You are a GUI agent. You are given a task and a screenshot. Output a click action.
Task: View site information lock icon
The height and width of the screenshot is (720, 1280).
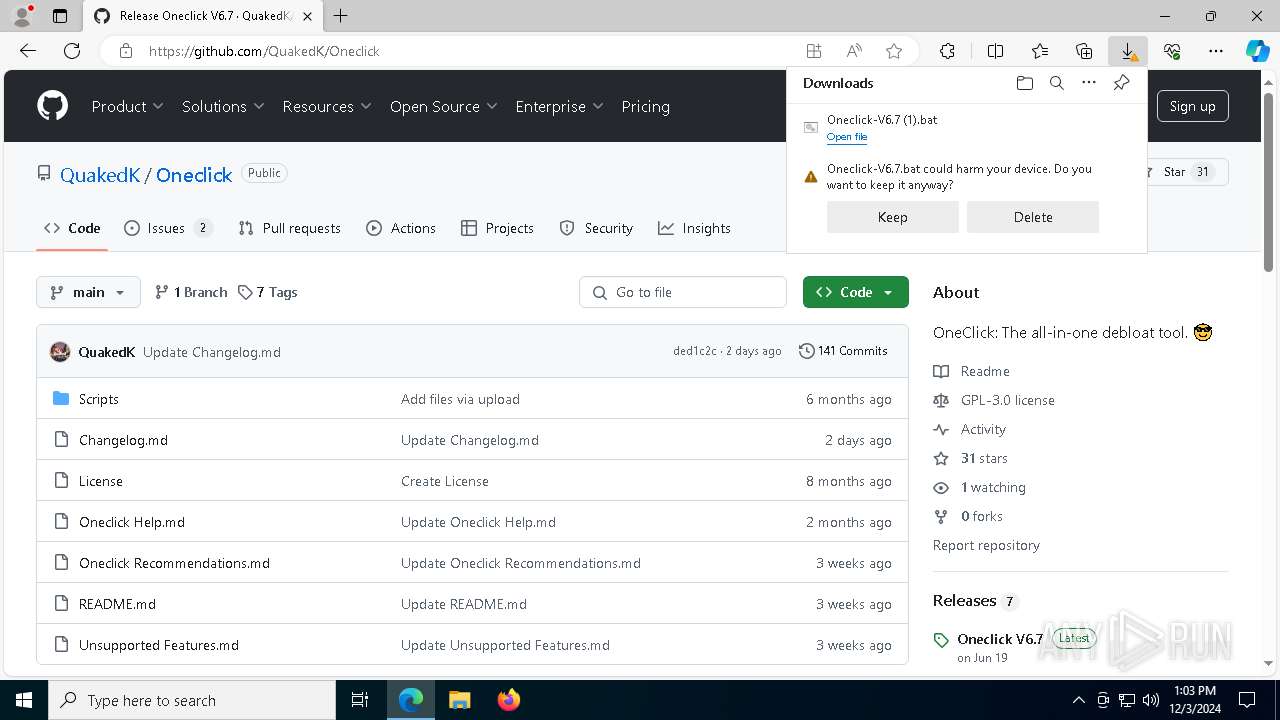tap(125, 51)
